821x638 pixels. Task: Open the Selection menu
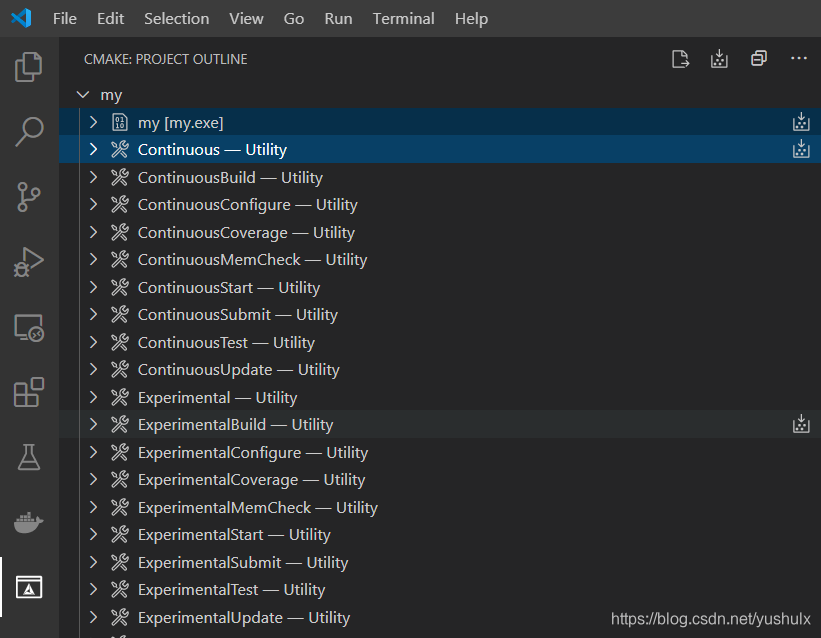click(x=176, y=19)
